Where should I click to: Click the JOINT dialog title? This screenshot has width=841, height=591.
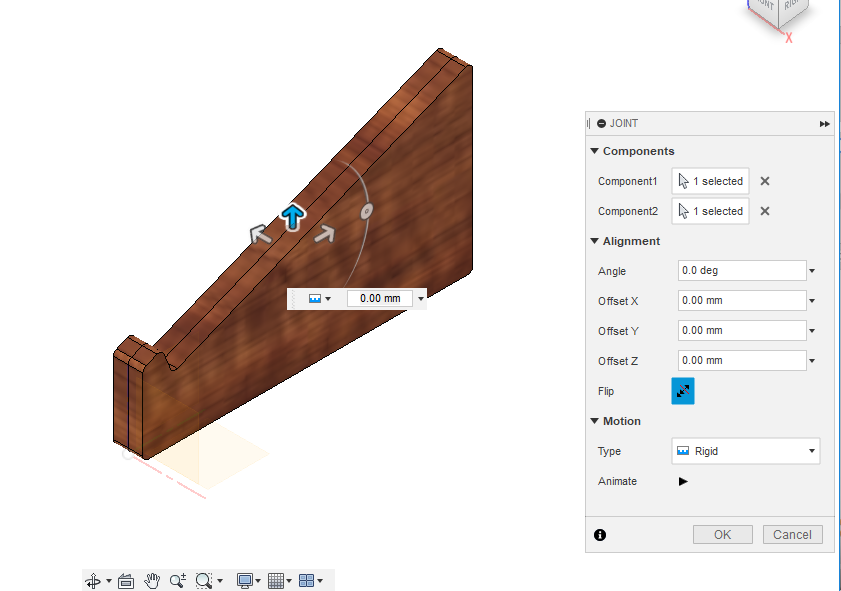coord(624,123)
